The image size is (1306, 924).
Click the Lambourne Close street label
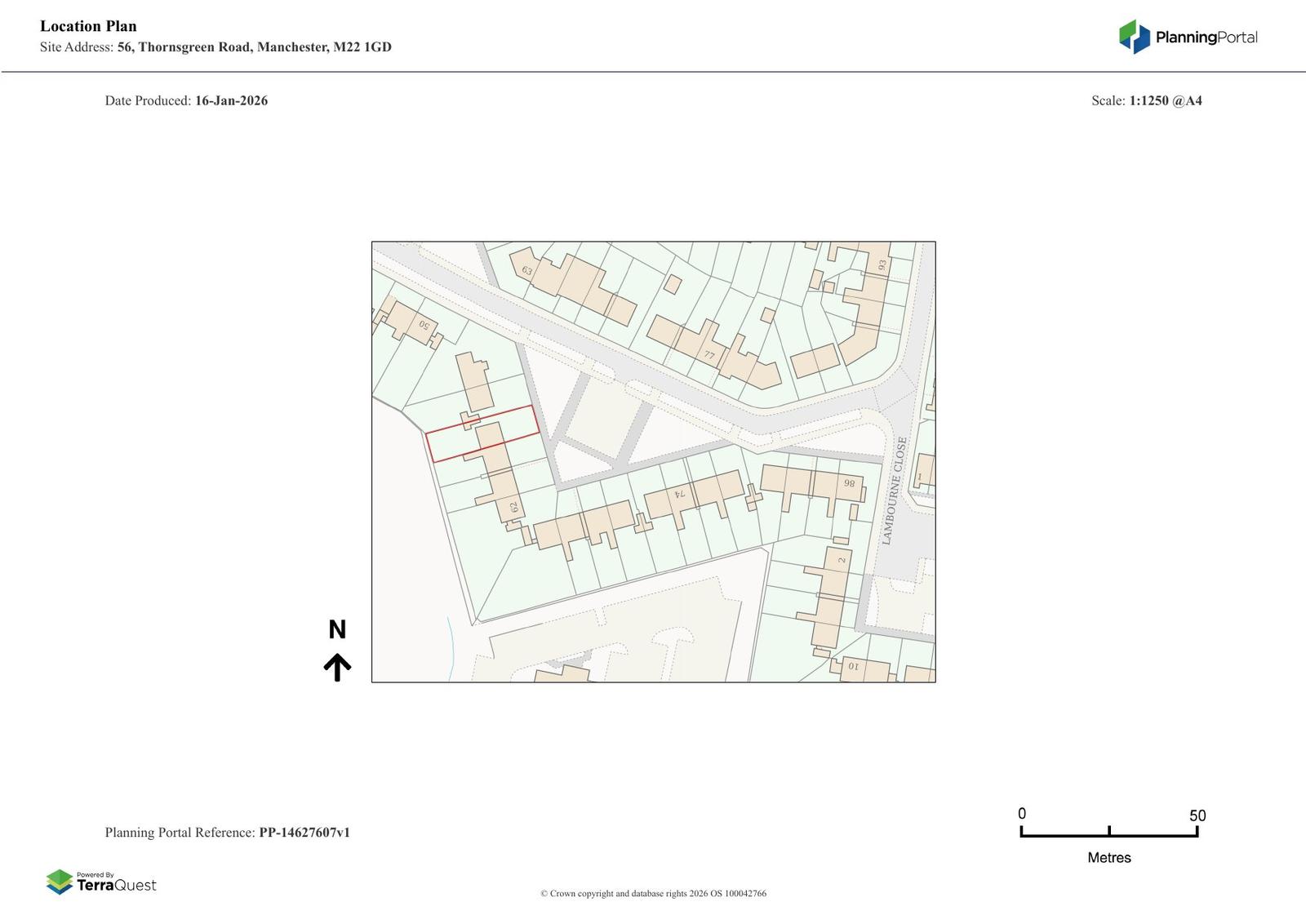[x=894, y=491]
